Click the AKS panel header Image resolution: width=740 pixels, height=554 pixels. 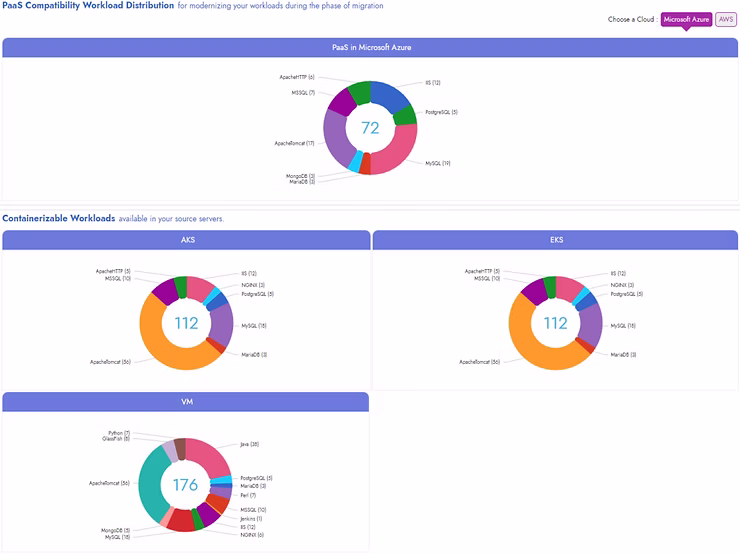pyautogui.click(x=186, y=240)
